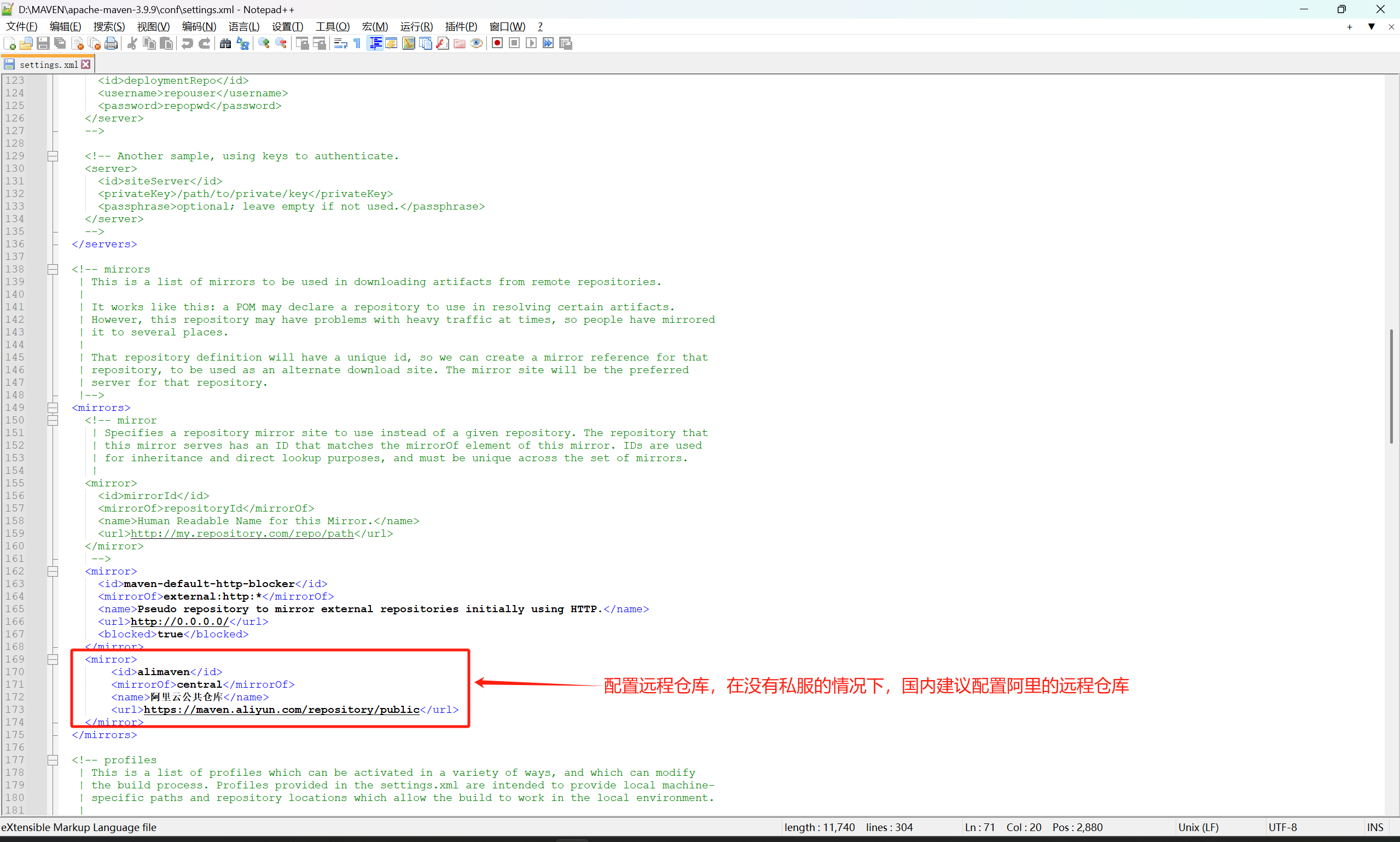
Task: Collapse the profiles comment fold at line 177
Action: tap(53, 760)
